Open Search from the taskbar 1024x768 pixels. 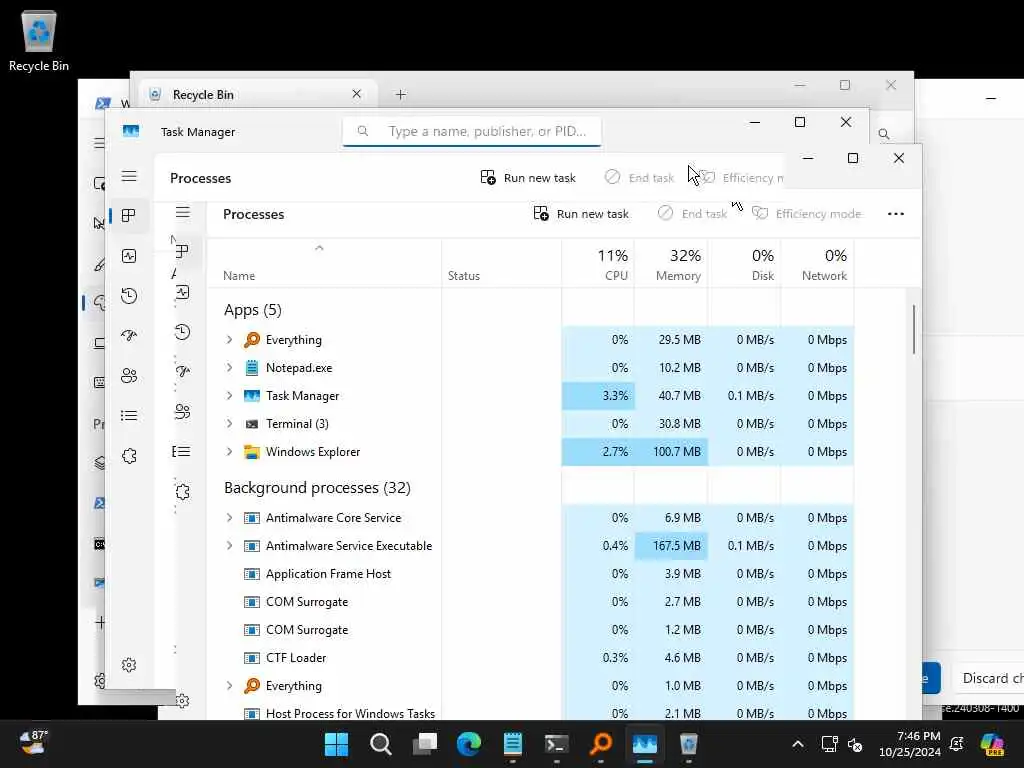pos(381,744)
